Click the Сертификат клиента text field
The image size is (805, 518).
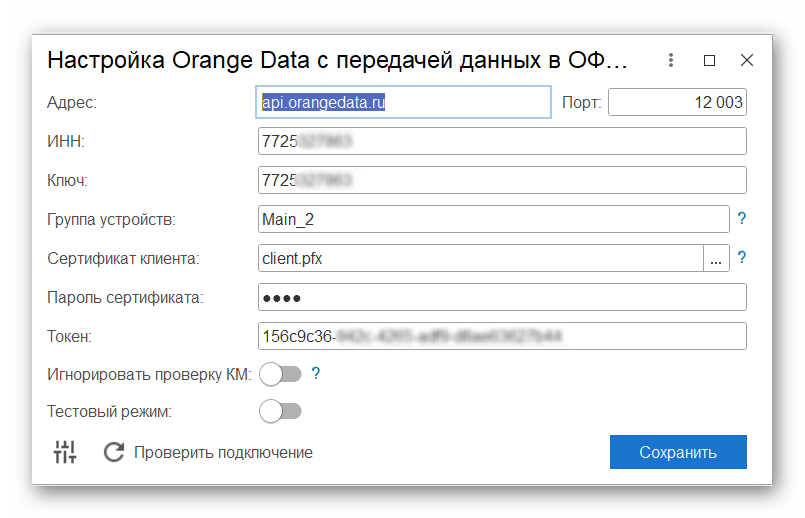coord(481,258)
